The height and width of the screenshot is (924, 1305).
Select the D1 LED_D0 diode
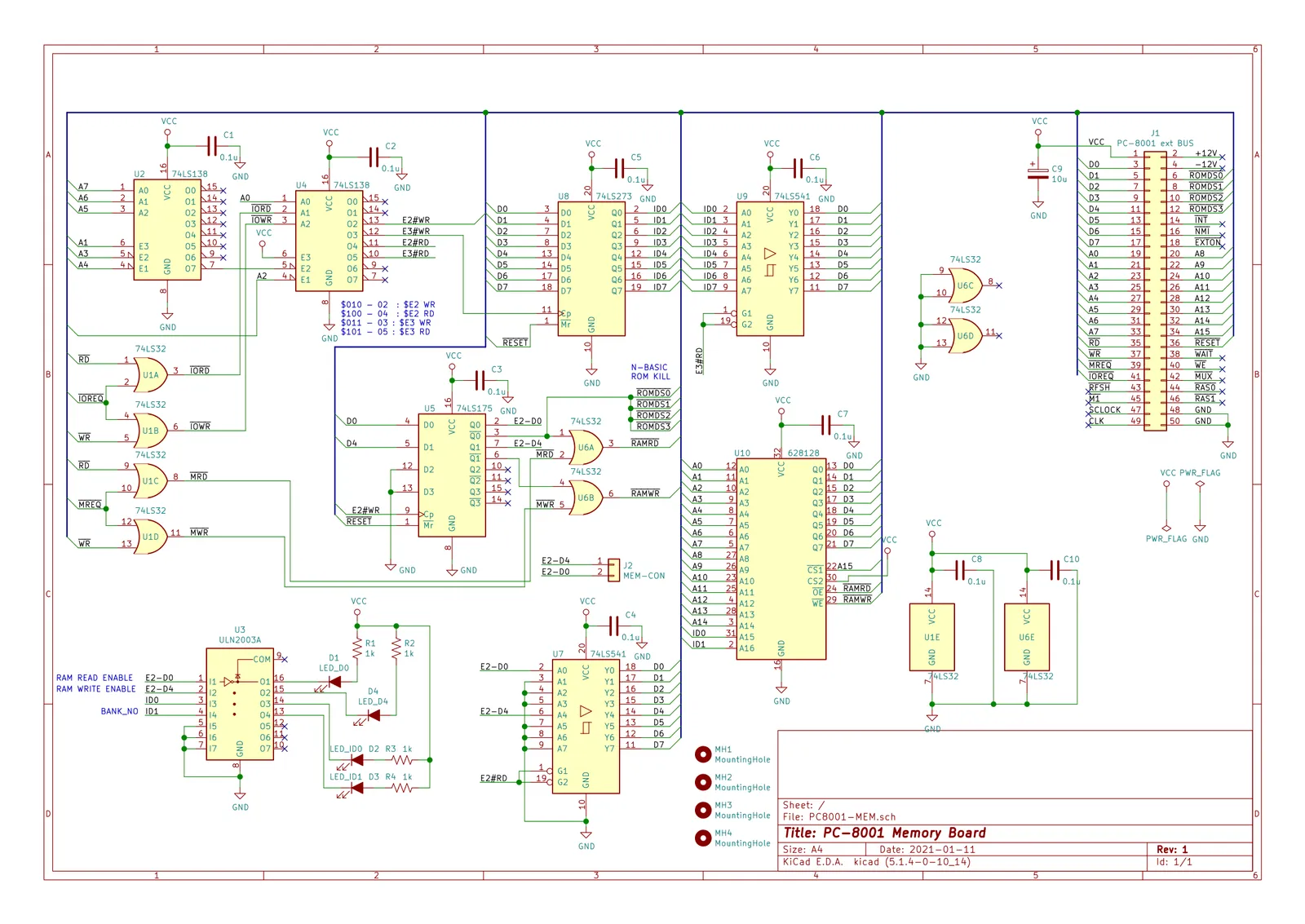click(333, 682)
